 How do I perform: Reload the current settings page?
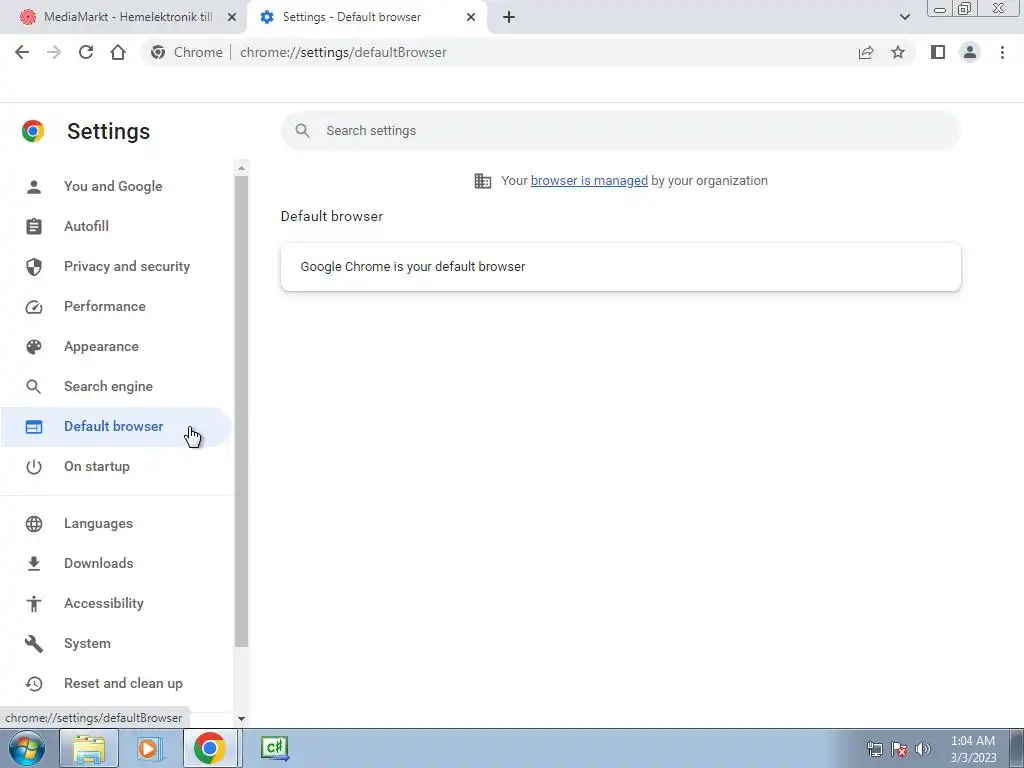click(86, 52)
